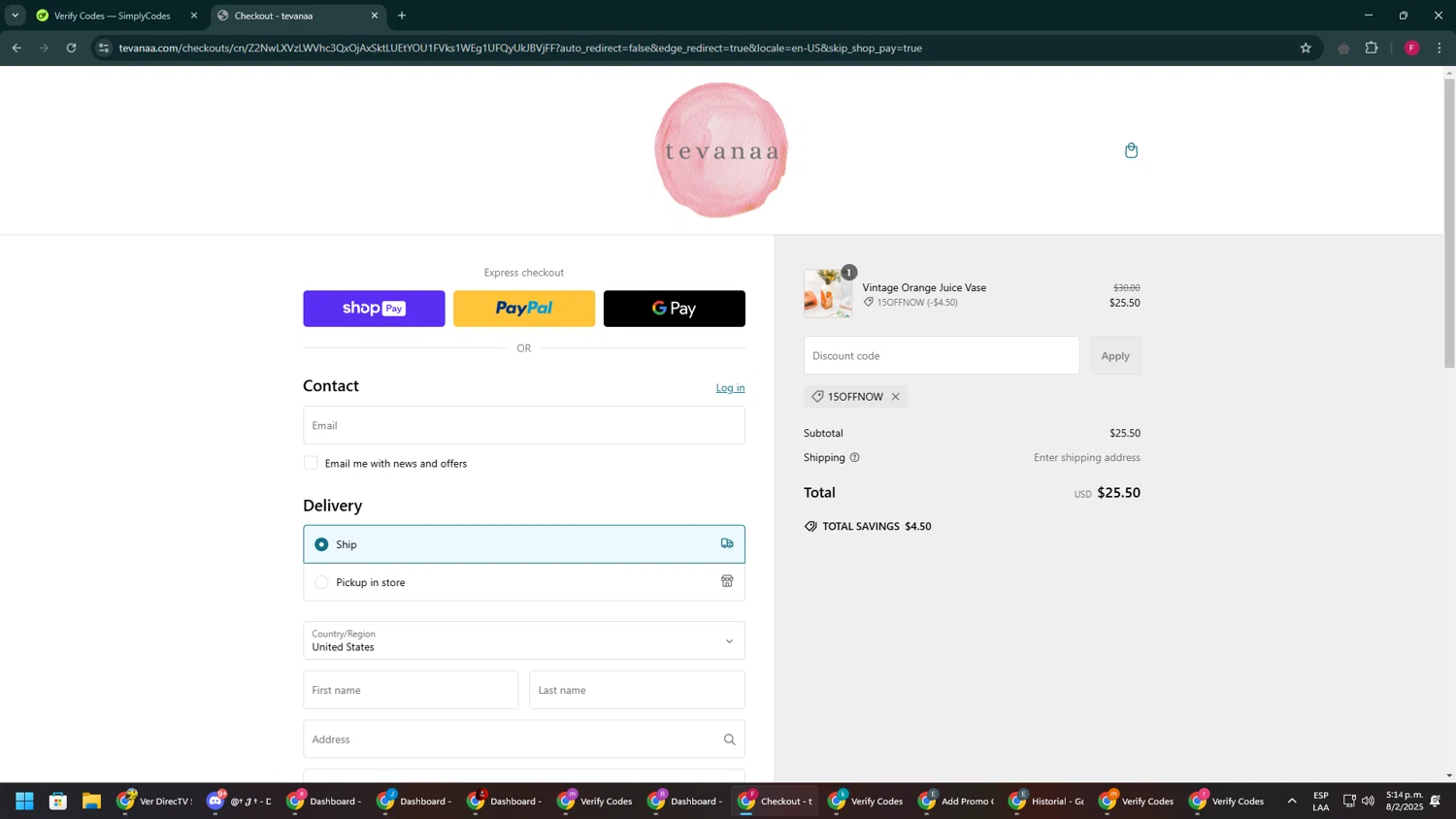Click the tevanaa logo
The height and width of the screenshot is (819, 1456).
pyautogui.click(x=720, y=150)
